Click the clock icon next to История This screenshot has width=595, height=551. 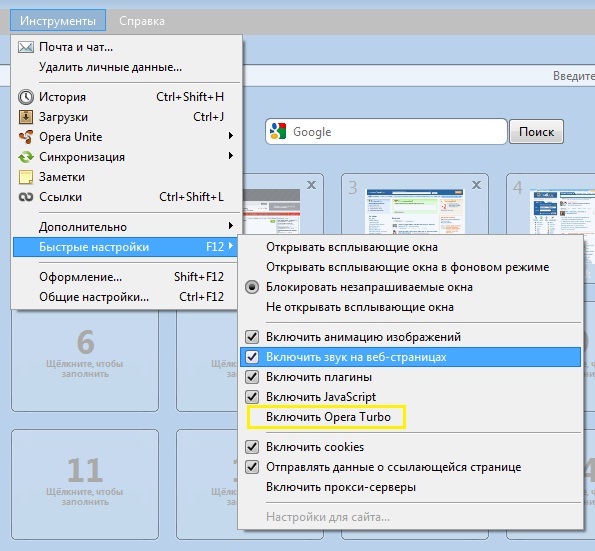click(x=26, y=97)
